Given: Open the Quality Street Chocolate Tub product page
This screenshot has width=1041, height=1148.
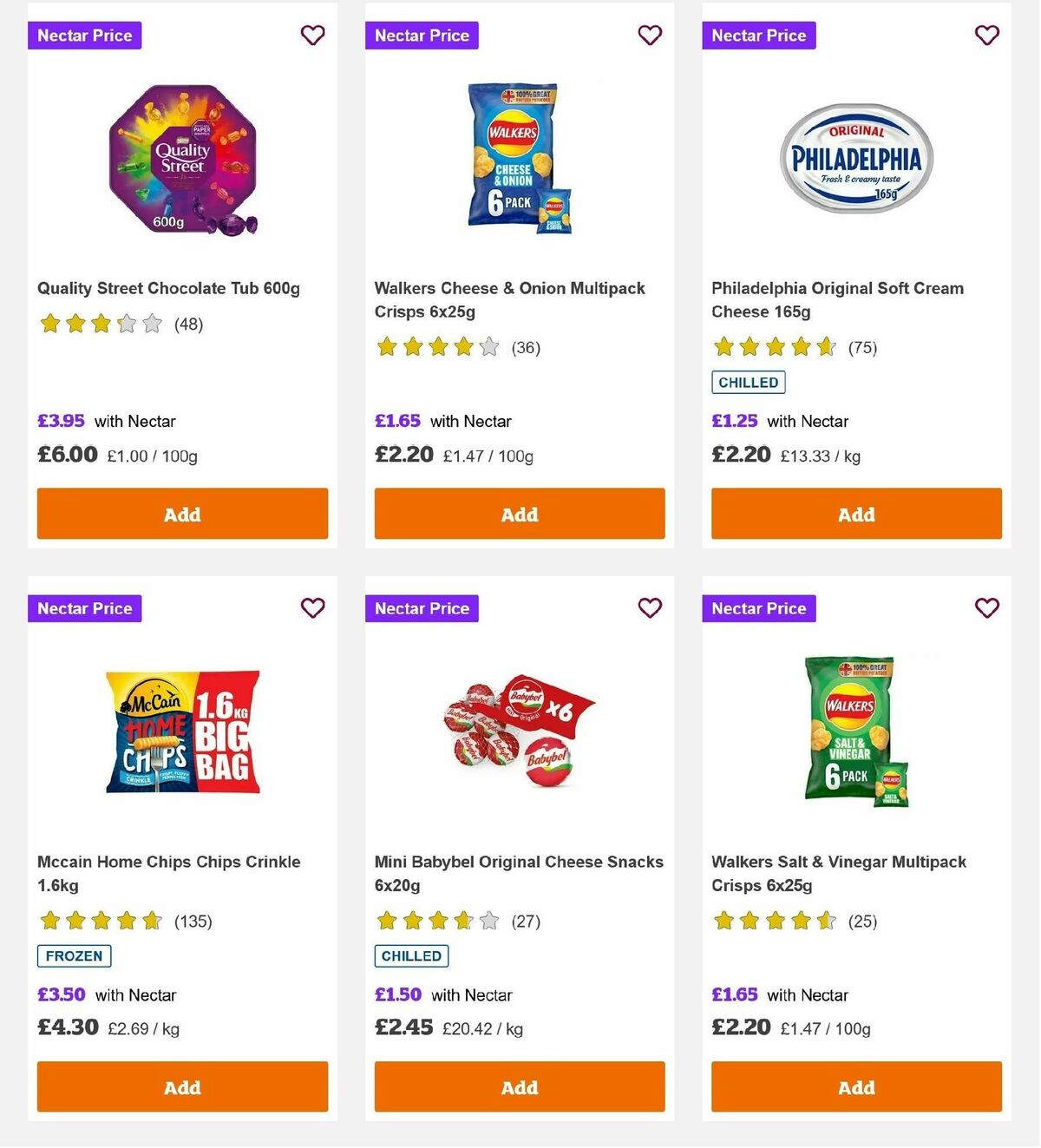Looking at the screenshot, I should (x=168, y=288).
